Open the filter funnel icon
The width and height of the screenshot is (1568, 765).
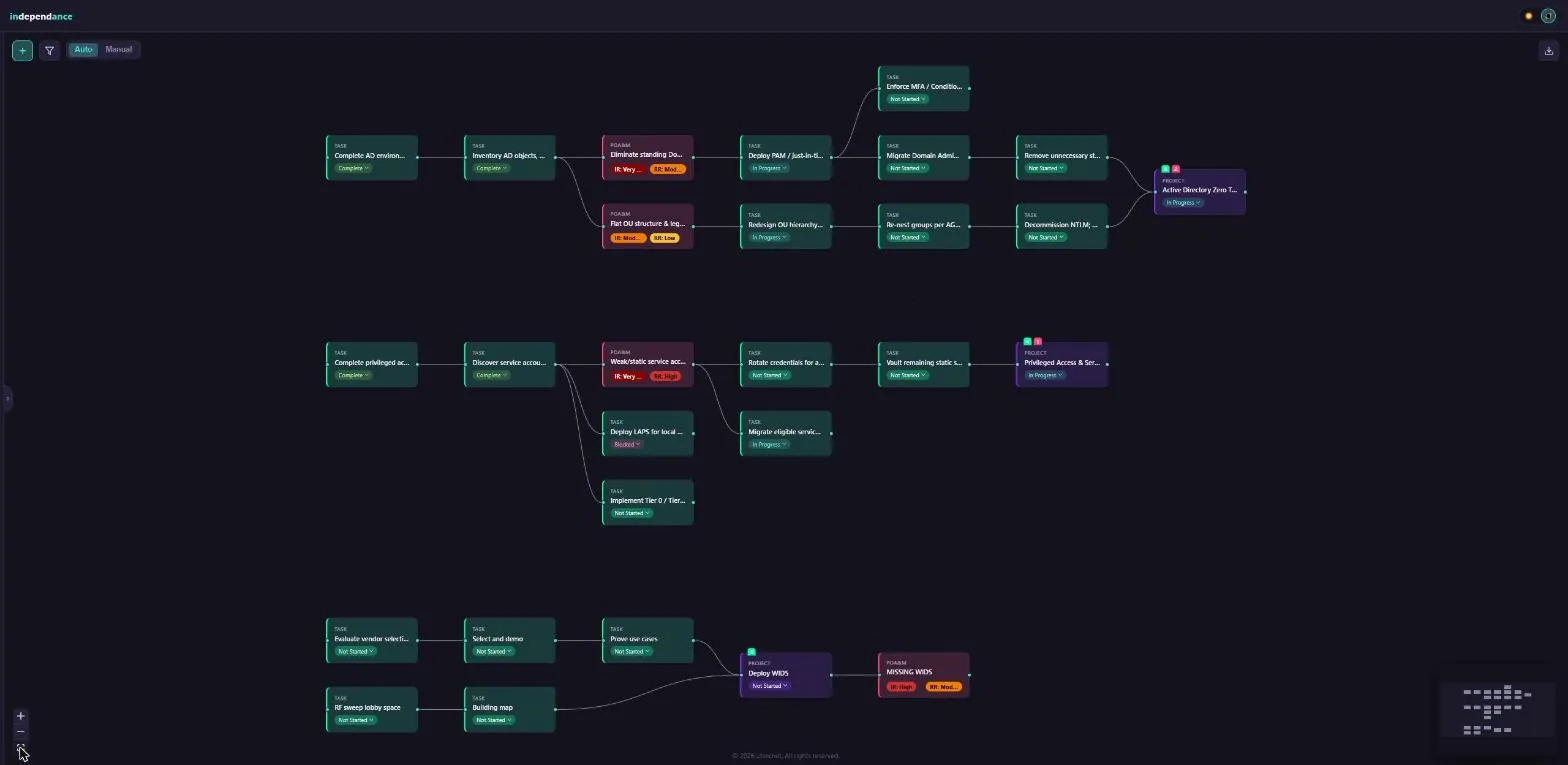(49, 50)
